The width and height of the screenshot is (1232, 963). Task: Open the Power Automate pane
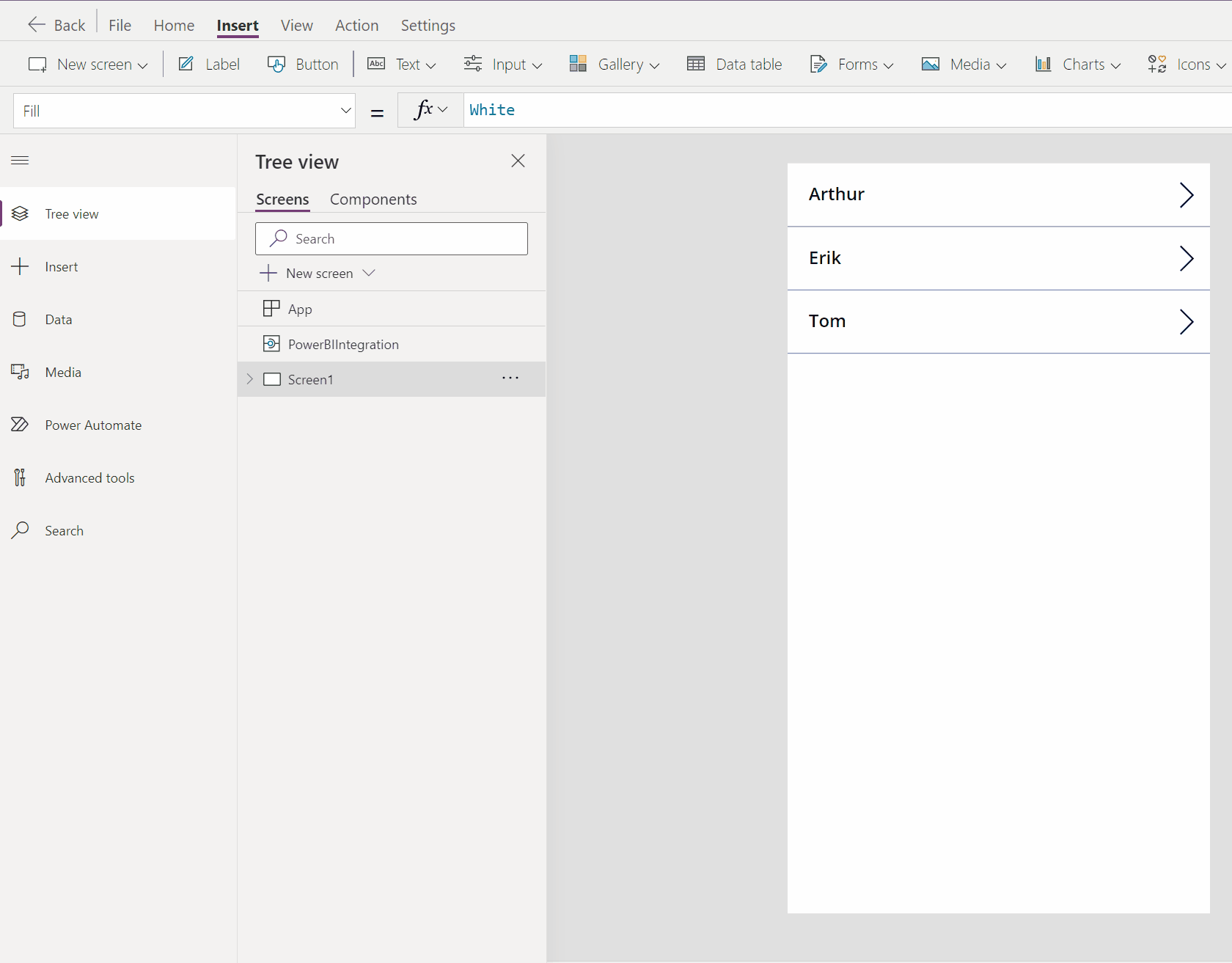[92, 425]
